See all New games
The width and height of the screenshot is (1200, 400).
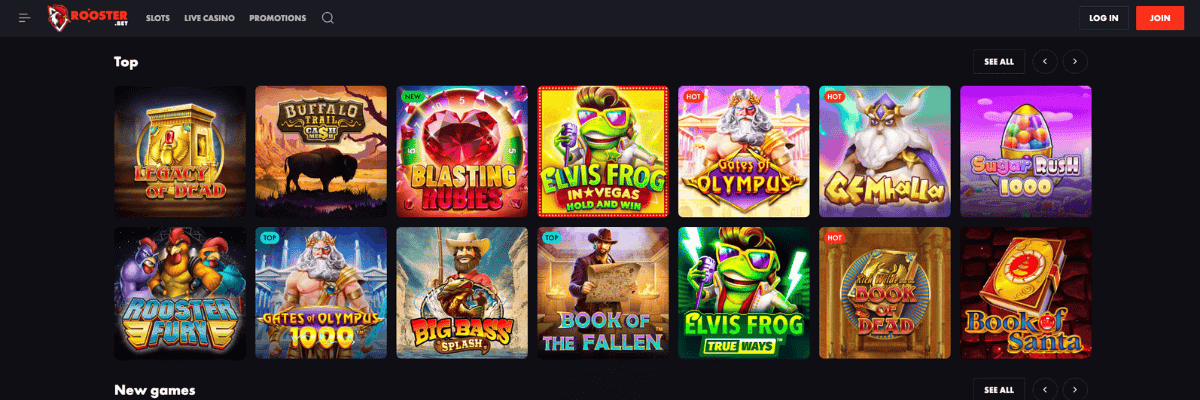coord(999,389)
